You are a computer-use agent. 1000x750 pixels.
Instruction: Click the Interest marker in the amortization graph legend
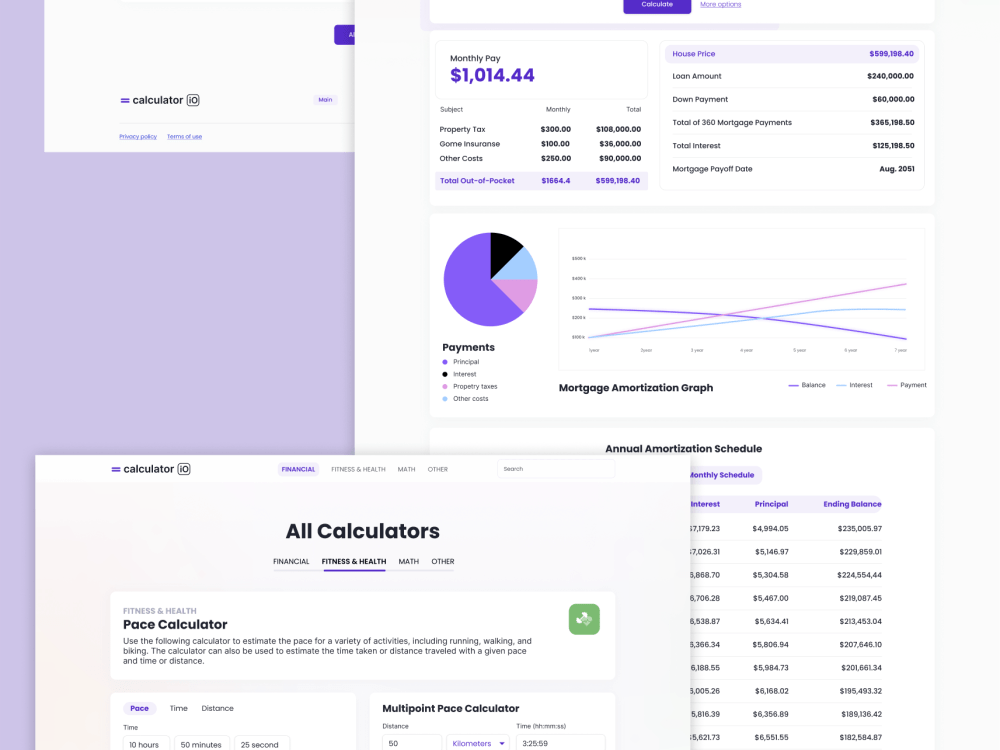(x=843, y=384)
